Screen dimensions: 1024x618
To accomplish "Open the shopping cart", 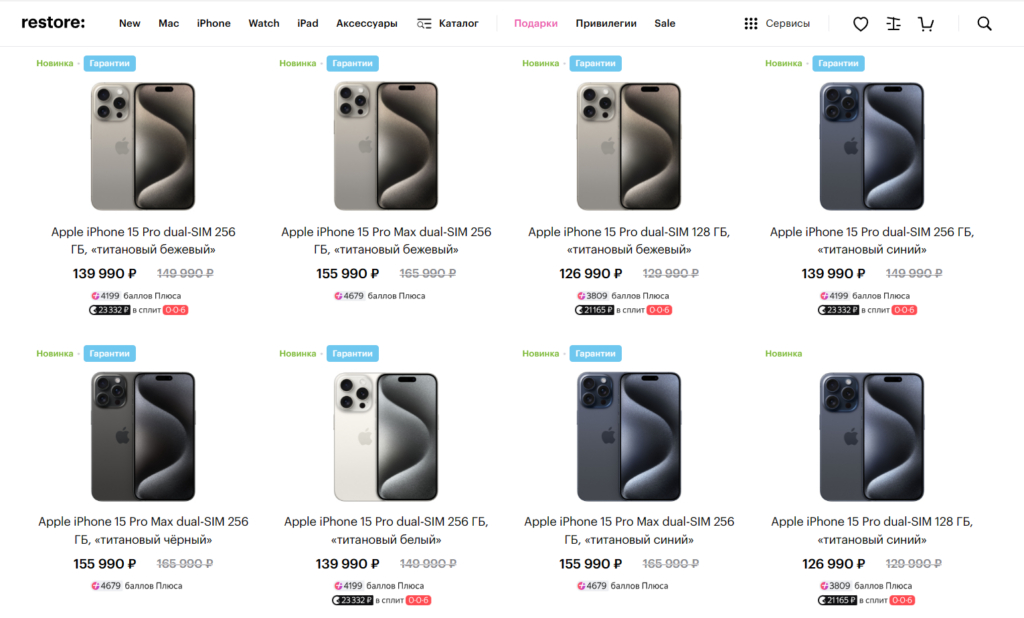I will tap(926, 24).
